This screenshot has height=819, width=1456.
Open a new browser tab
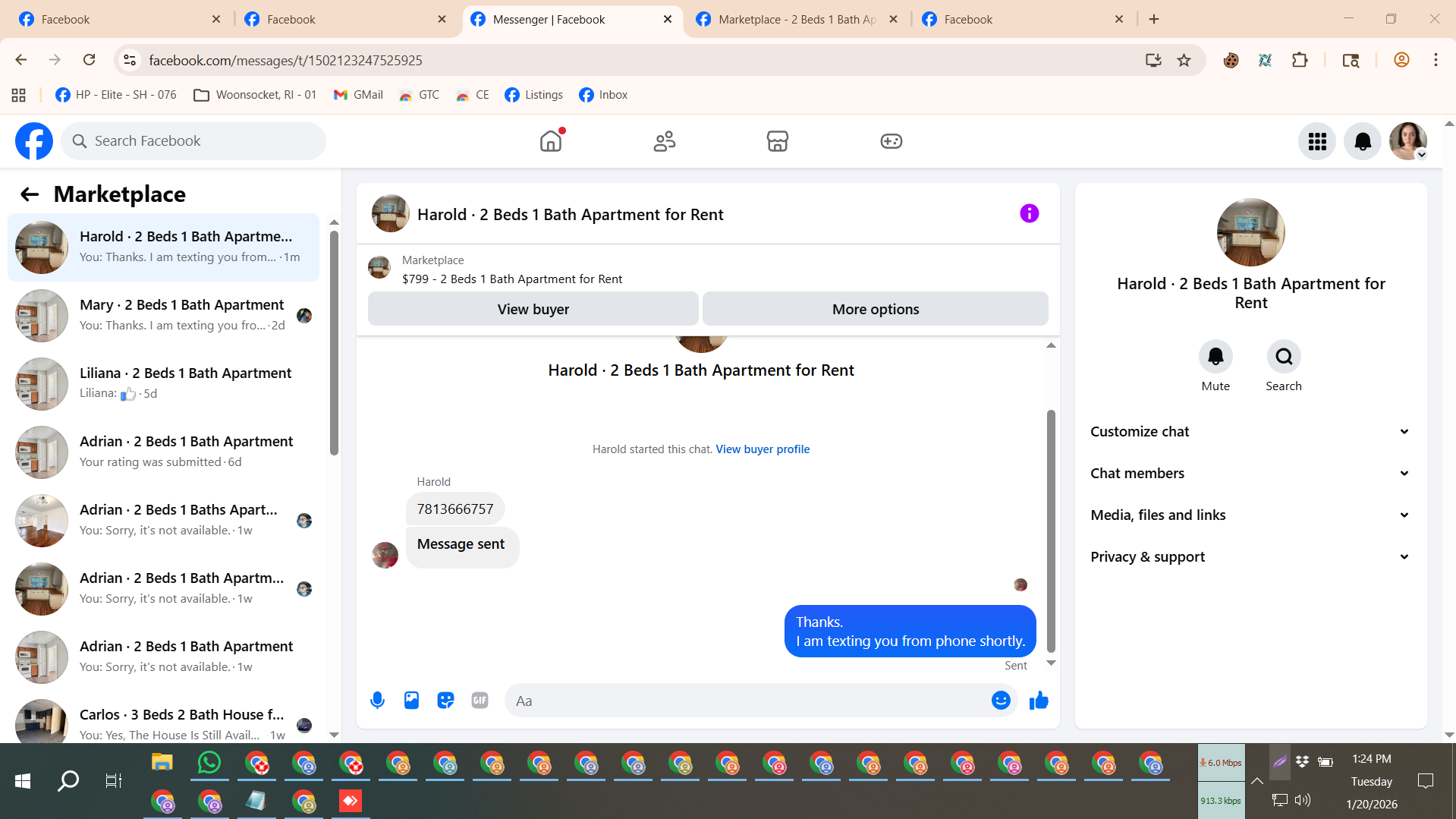pos(1154,20)
